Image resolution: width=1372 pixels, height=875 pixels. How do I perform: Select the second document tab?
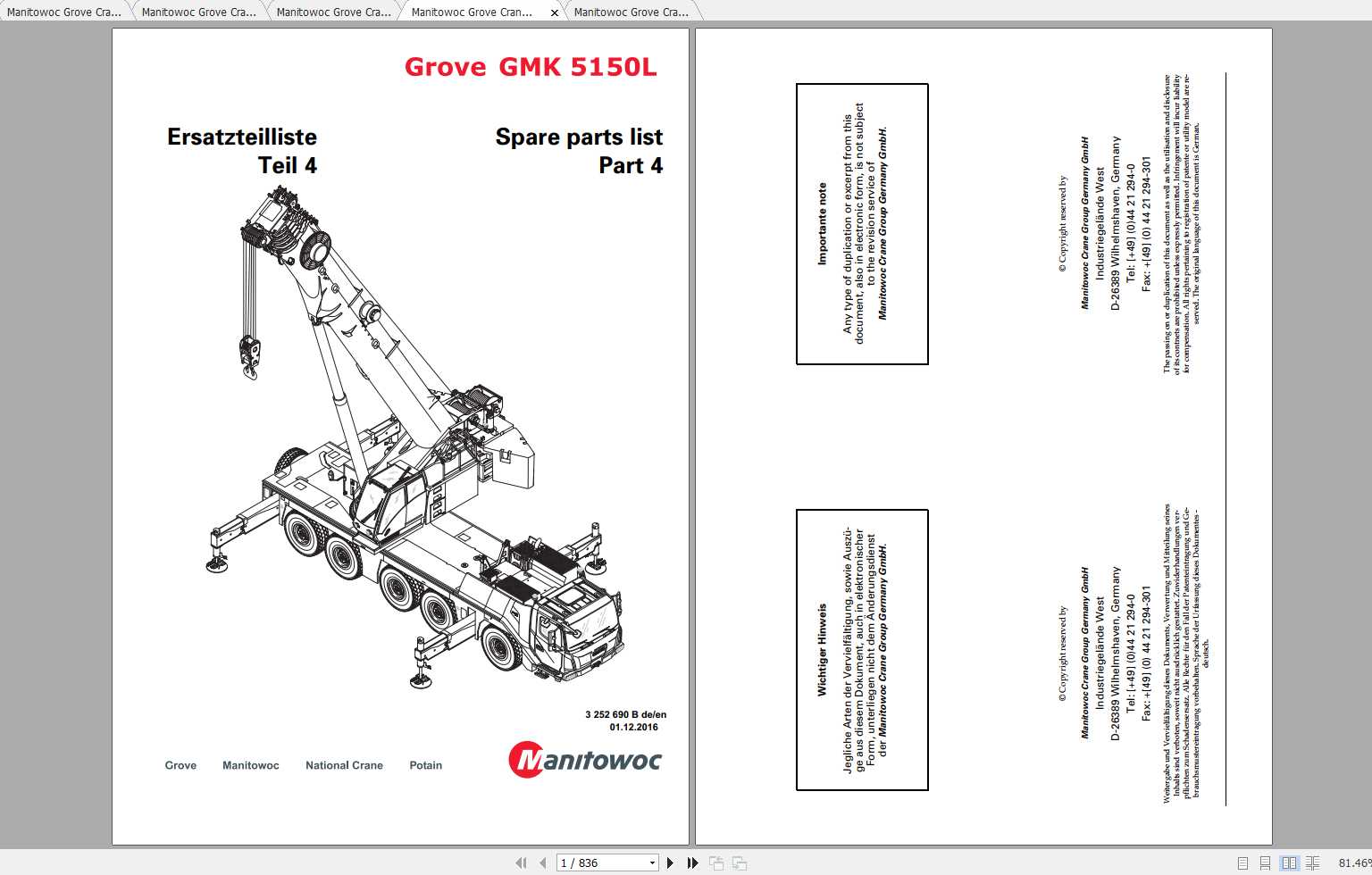[198, 12]
